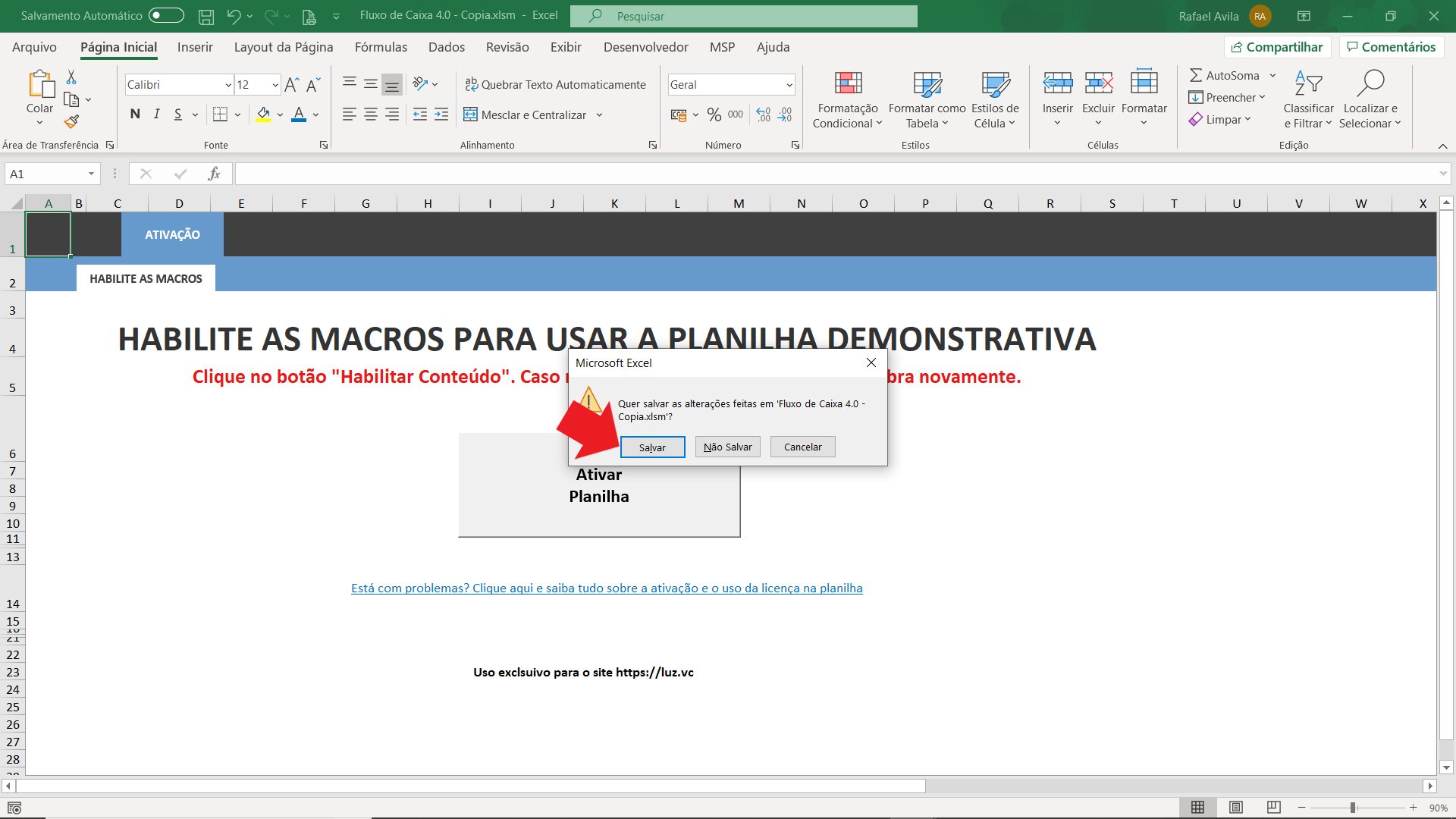
Task: Switch to the Desenvolvedor tab
Action: (x=645, y=47)
